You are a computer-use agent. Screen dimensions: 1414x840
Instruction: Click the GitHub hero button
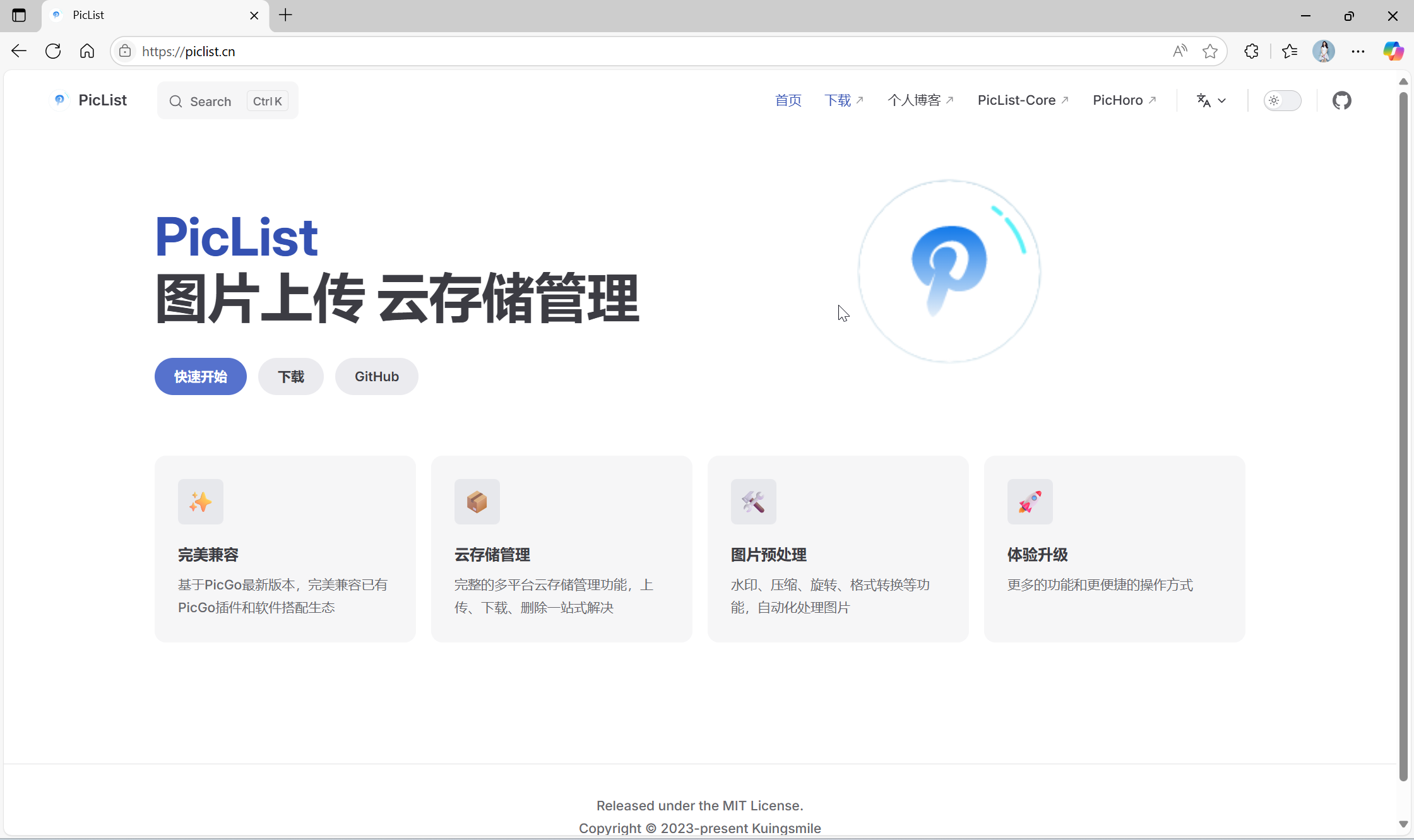tap(377, 377)
